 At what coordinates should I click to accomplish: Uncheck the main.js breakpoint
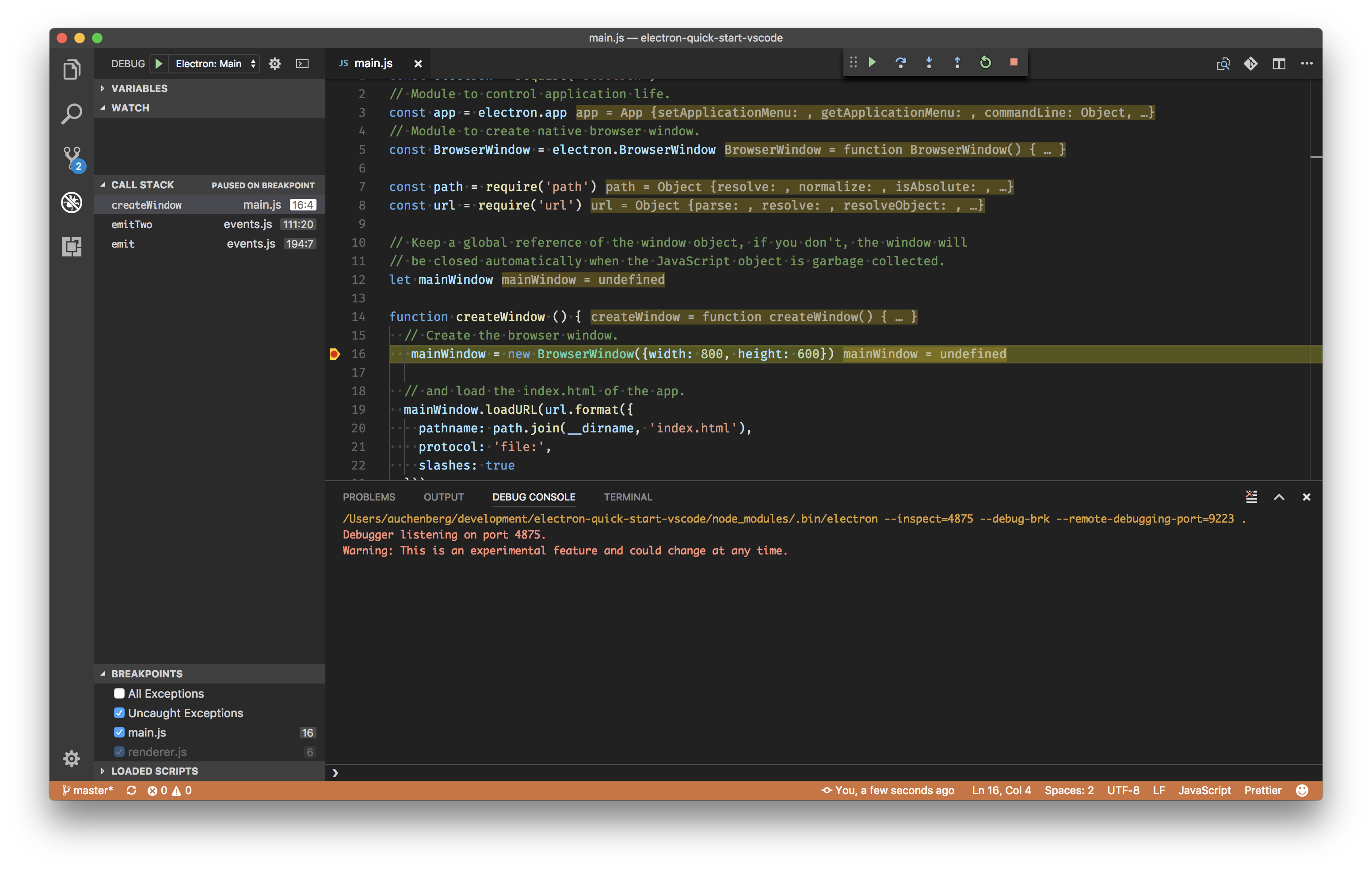119,732
